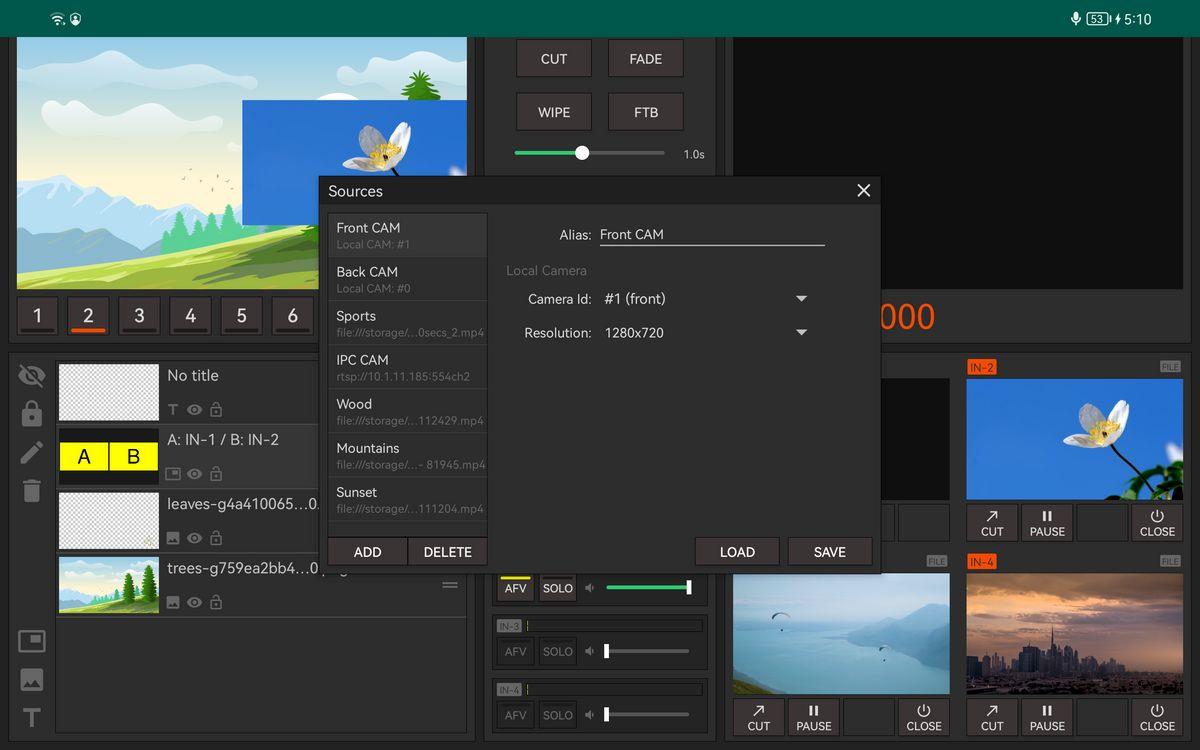Click SAVE in the Sources dialog
The height and width of the screenshot is (750, 1200).
point(830,552)
